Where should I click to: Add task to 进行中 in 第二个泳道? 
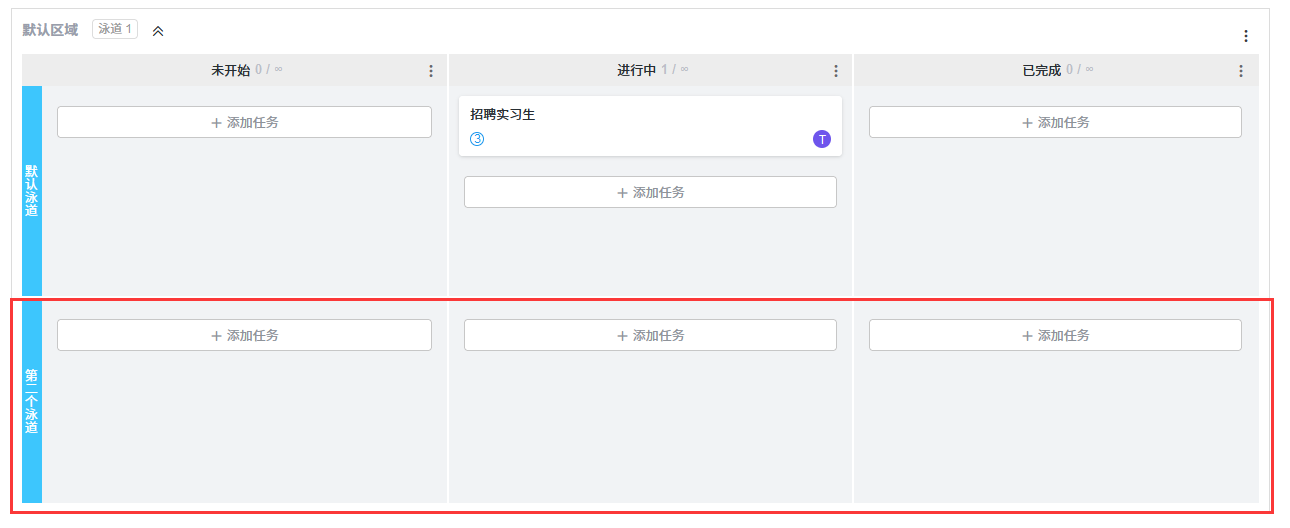[x=650, y=335]
